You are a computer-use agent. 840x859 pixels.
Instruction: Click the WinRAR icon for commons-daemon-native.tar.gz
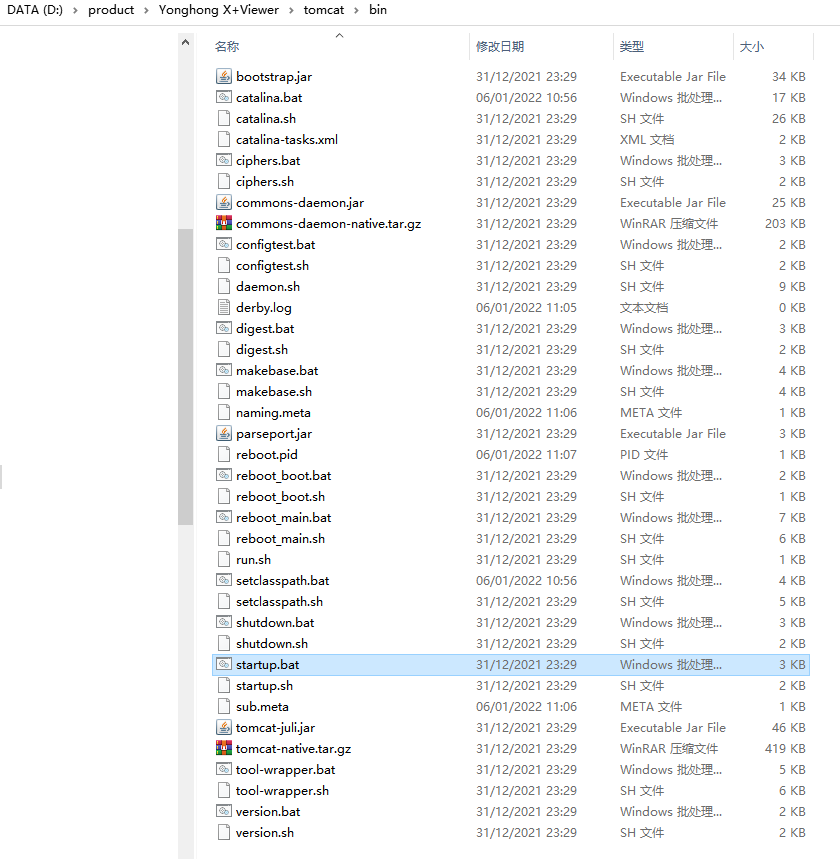point(225,223)
